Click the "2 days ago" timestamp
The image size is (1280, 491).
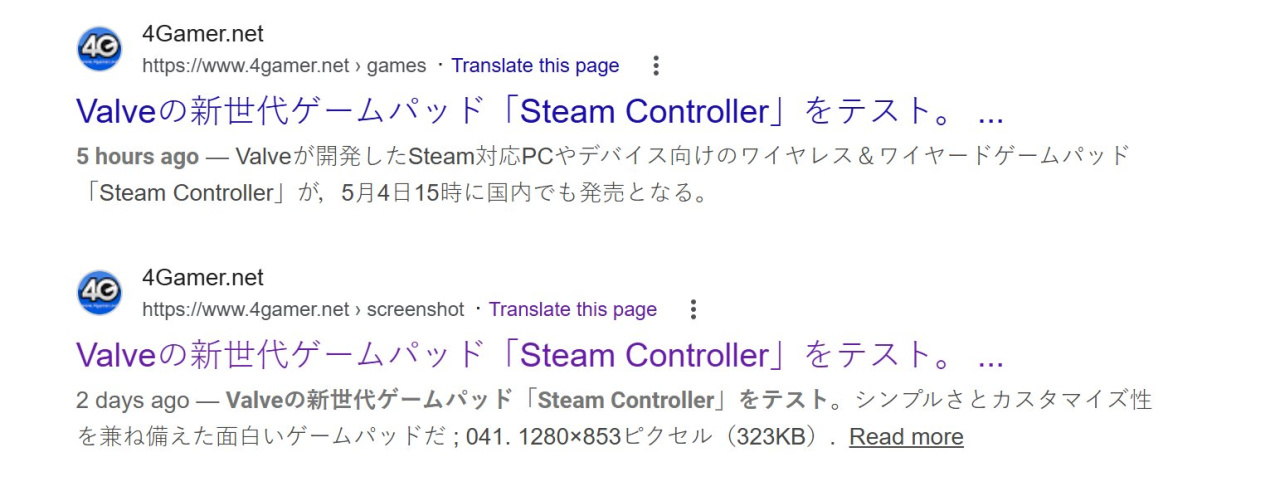point(131,401)
